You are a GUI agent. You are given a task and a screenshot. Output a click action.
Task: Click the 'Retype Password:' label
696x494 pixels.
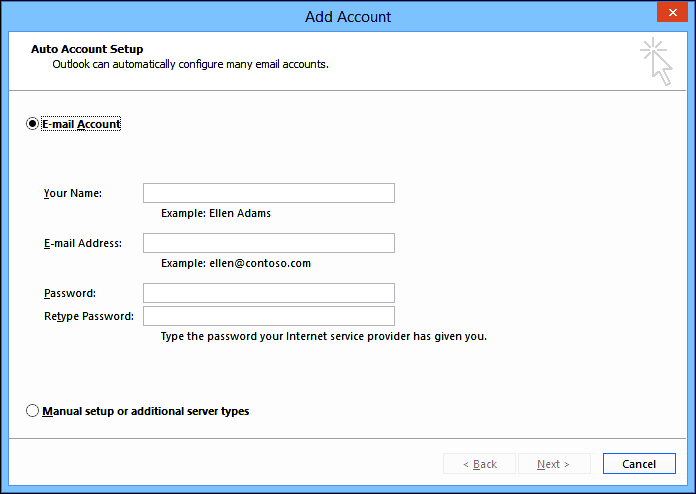click(89, 316)
